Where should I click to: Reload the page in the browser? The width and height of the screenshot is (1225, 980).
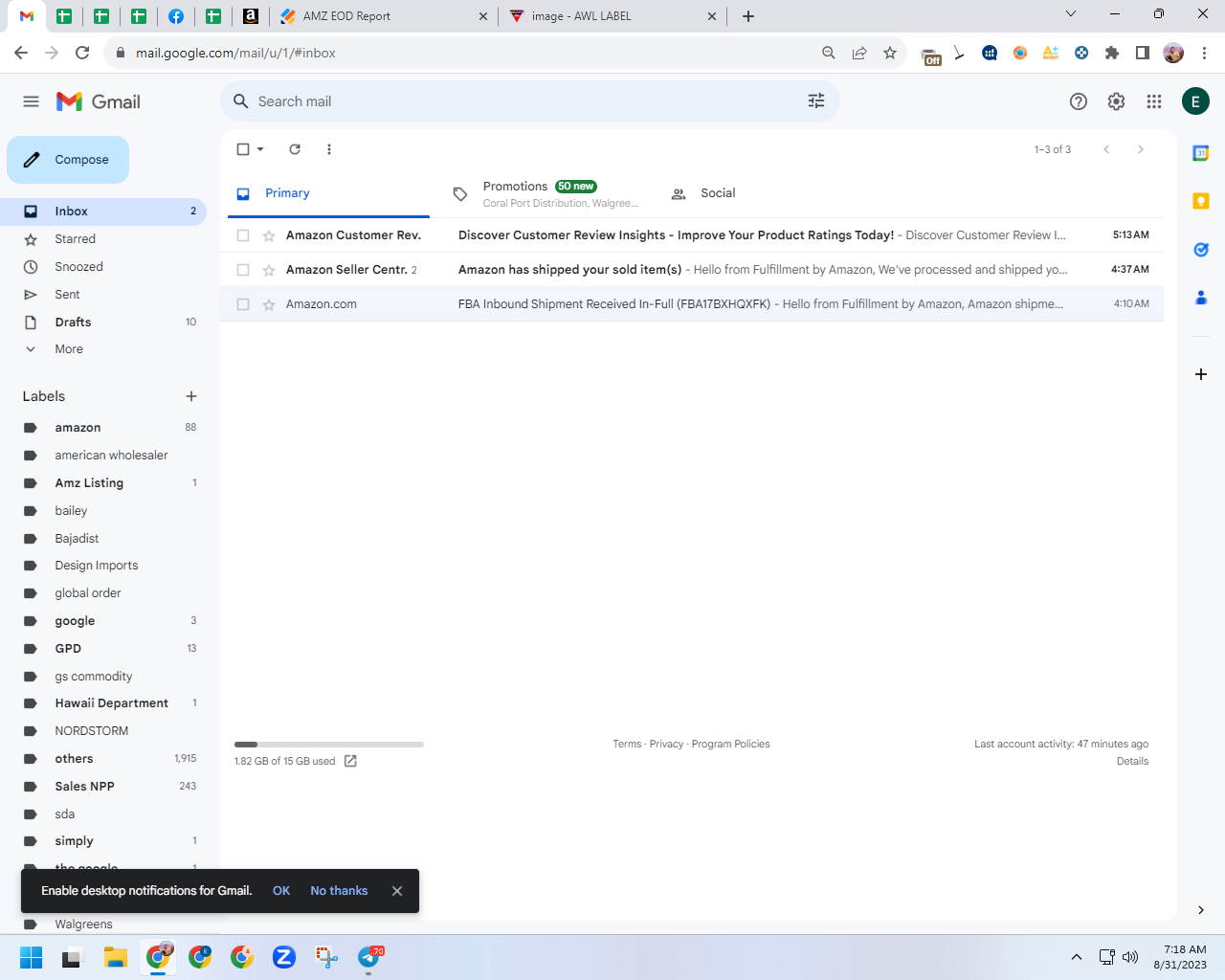point(82,53)
